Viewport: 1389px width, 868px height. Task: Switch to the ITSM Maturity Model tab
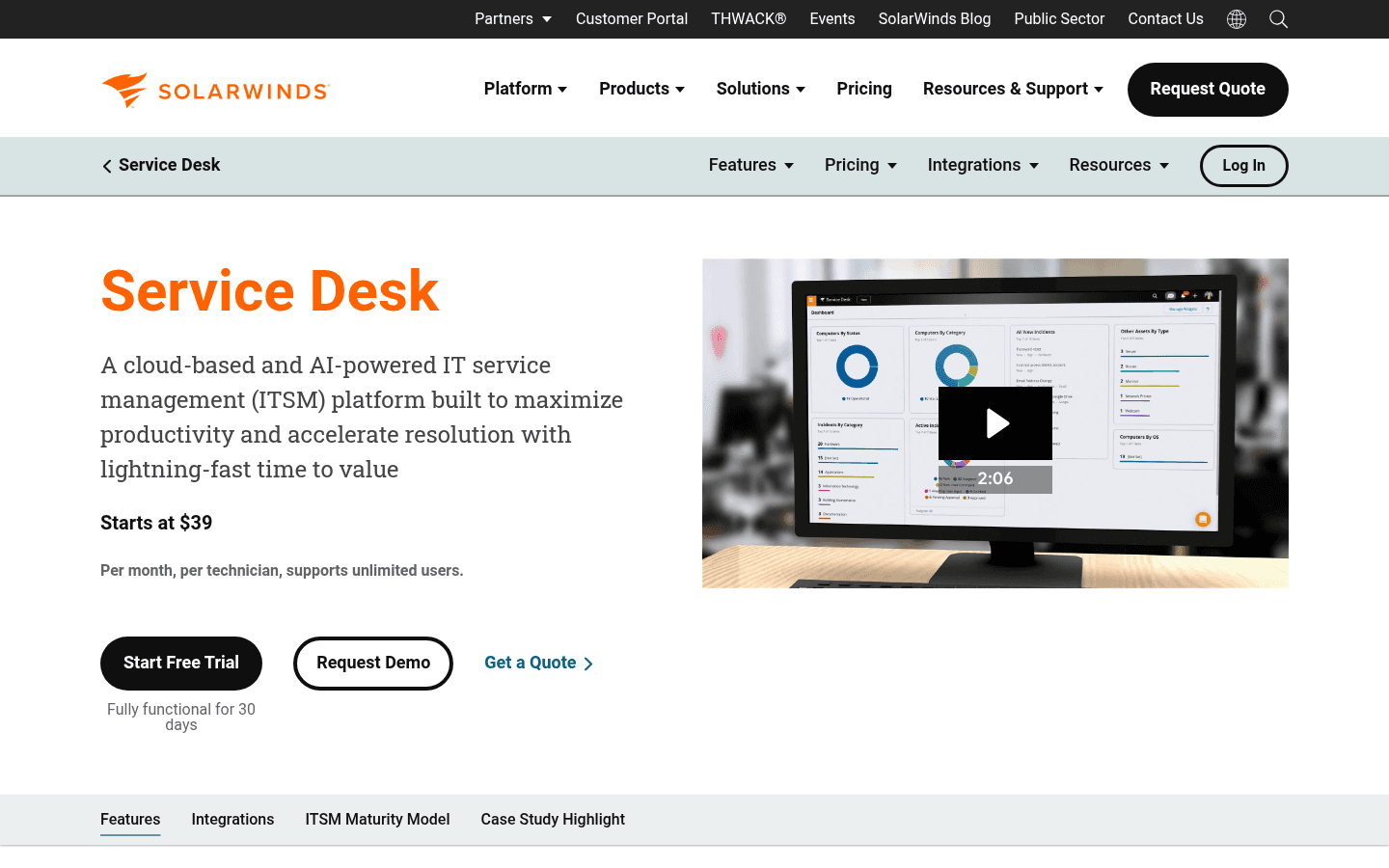click(x=377, y=820)
